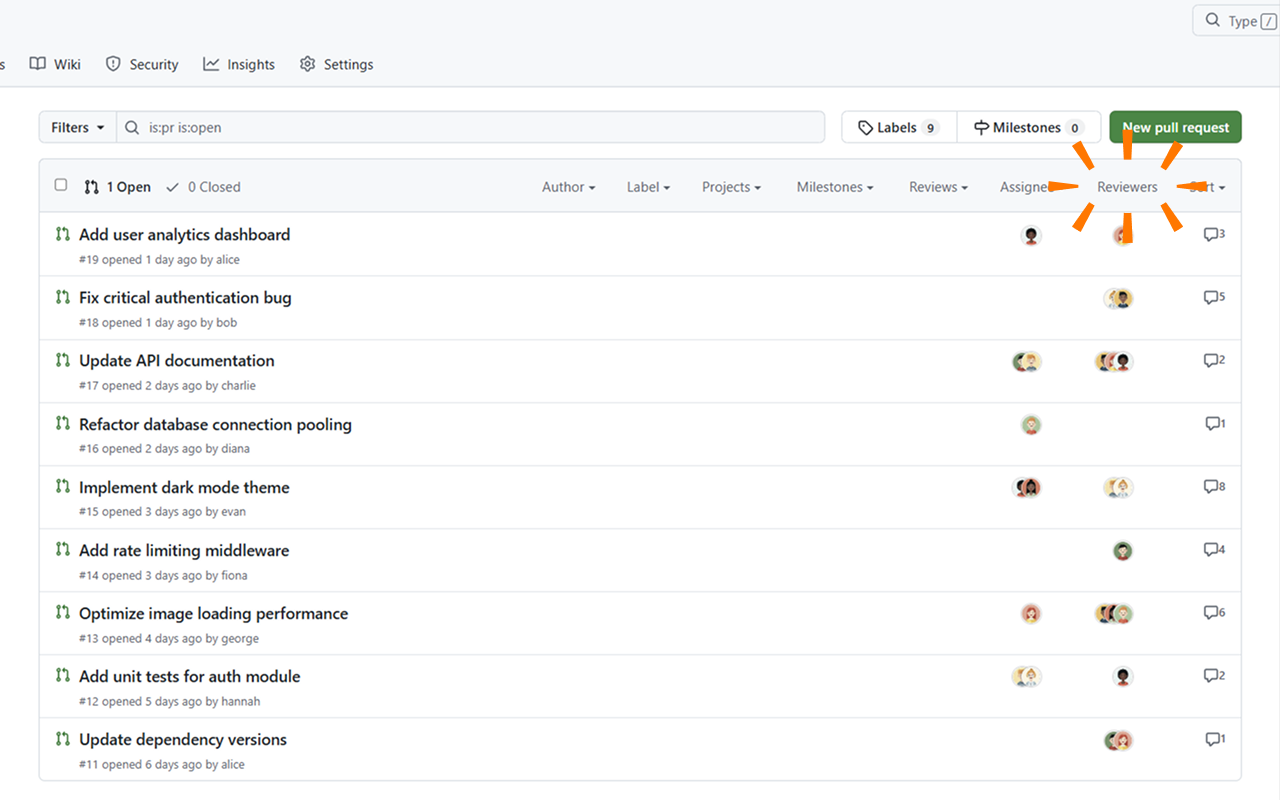Screen dimensions: 1280x800
Task: Click the search magnifier icon at top right
Action: [x=1212, y=20]
